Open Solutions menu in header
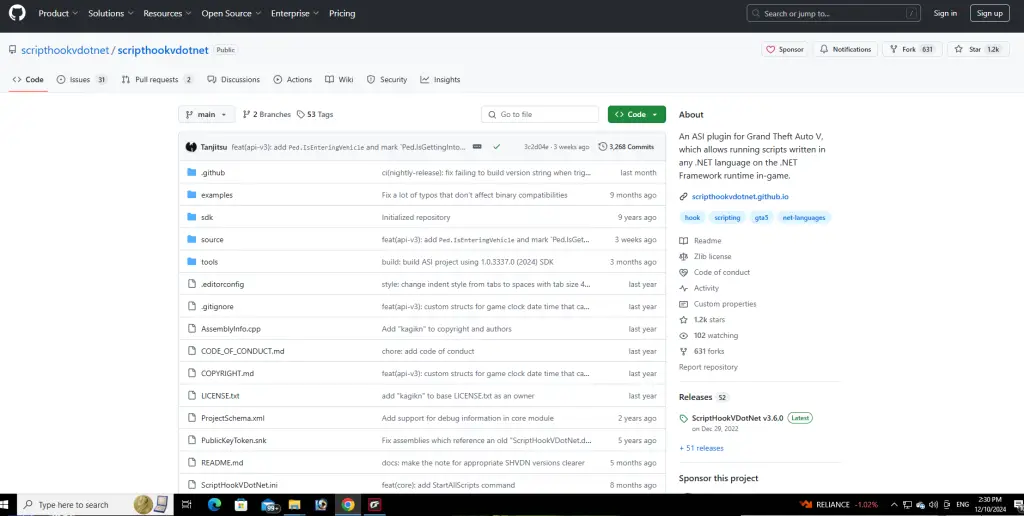The image size is (1024, 516). click(x=111, y=13)
